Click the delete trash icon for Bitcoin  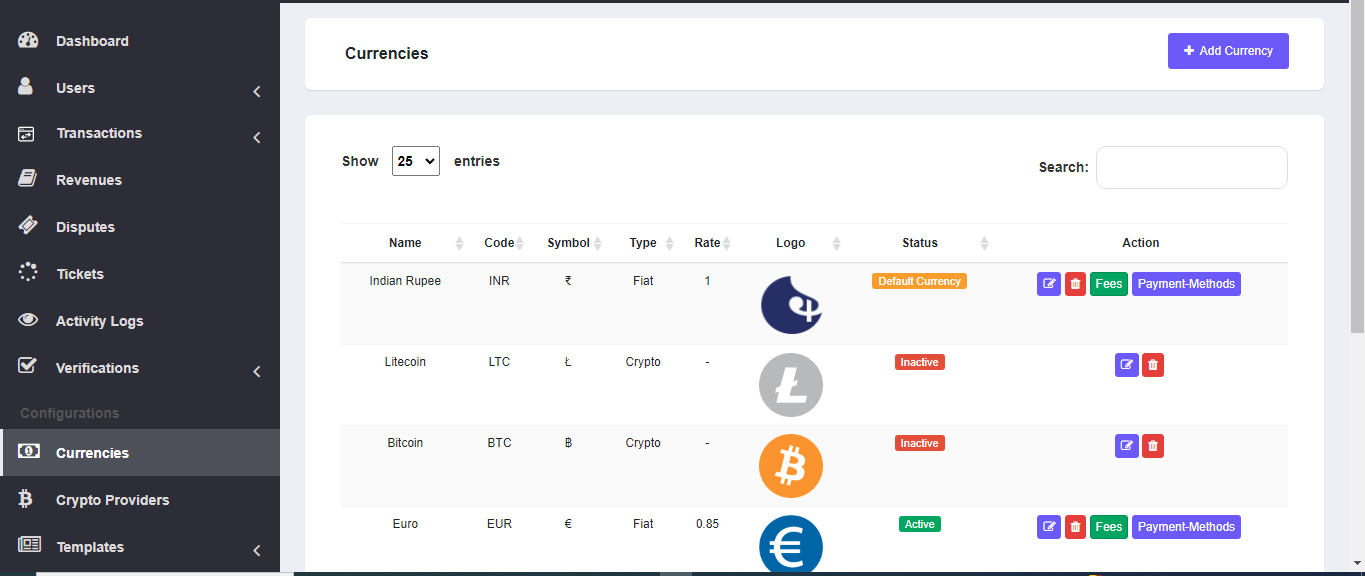click(1153, 446)
